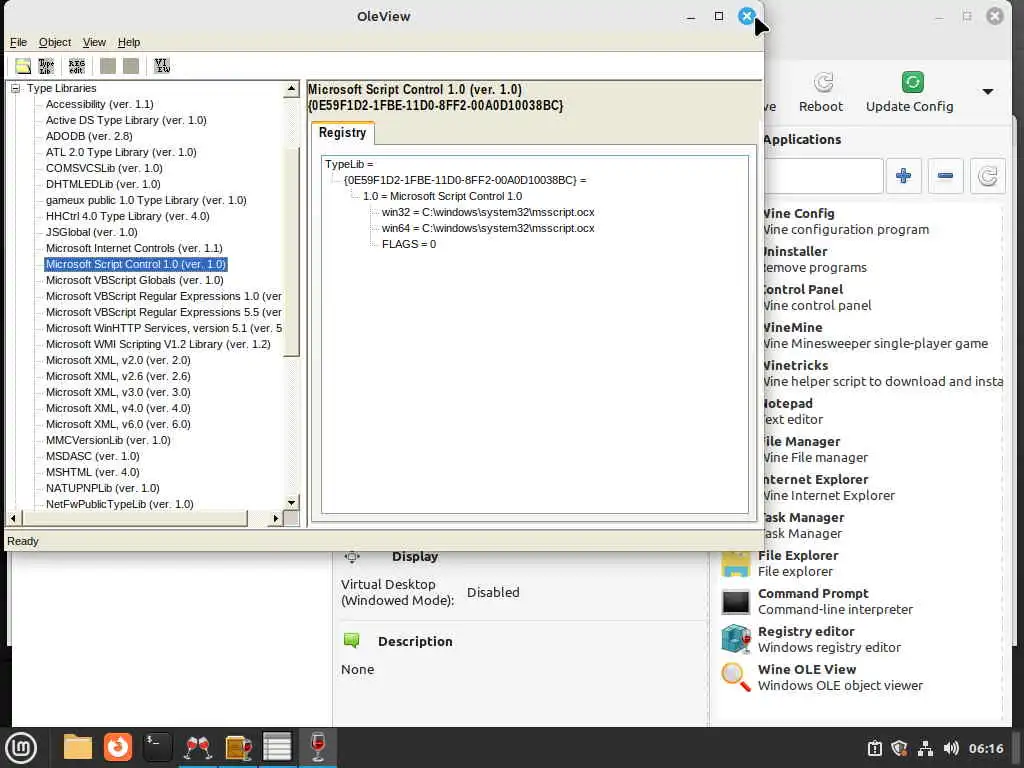Image resolution: width=1024 pixels, height=768 pixels.
Task: Click the VIEW toolbar icon
Action: [162, 66]
